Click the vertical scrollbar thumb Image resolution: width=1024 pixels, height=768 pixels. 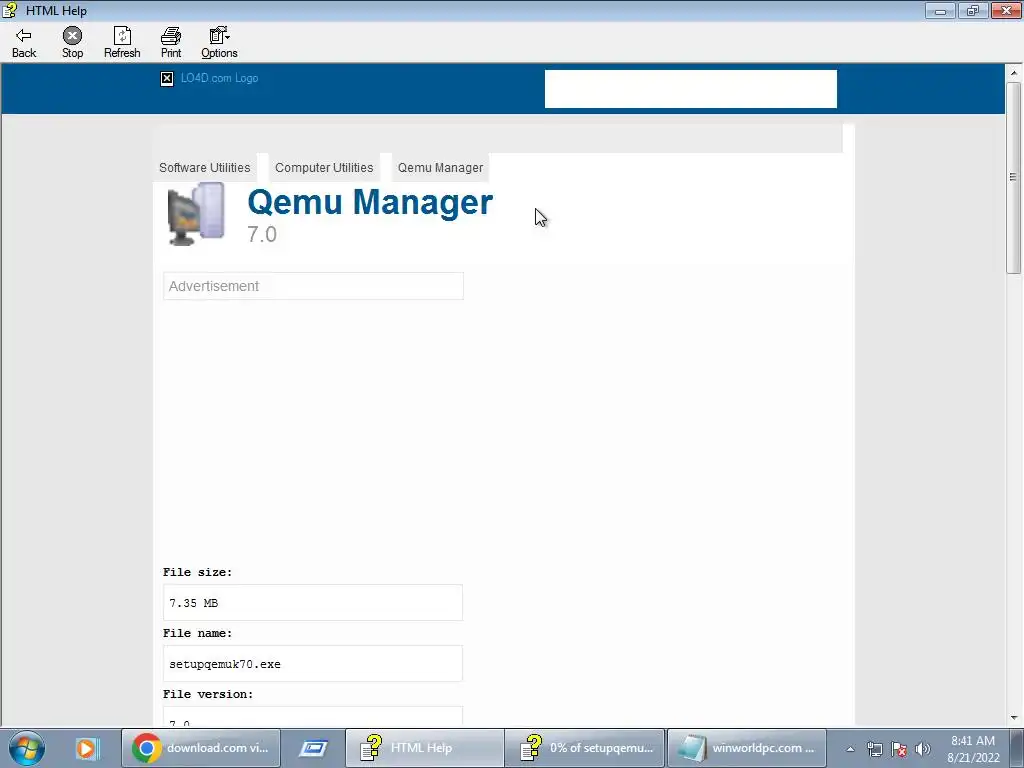pos(1014,178)
